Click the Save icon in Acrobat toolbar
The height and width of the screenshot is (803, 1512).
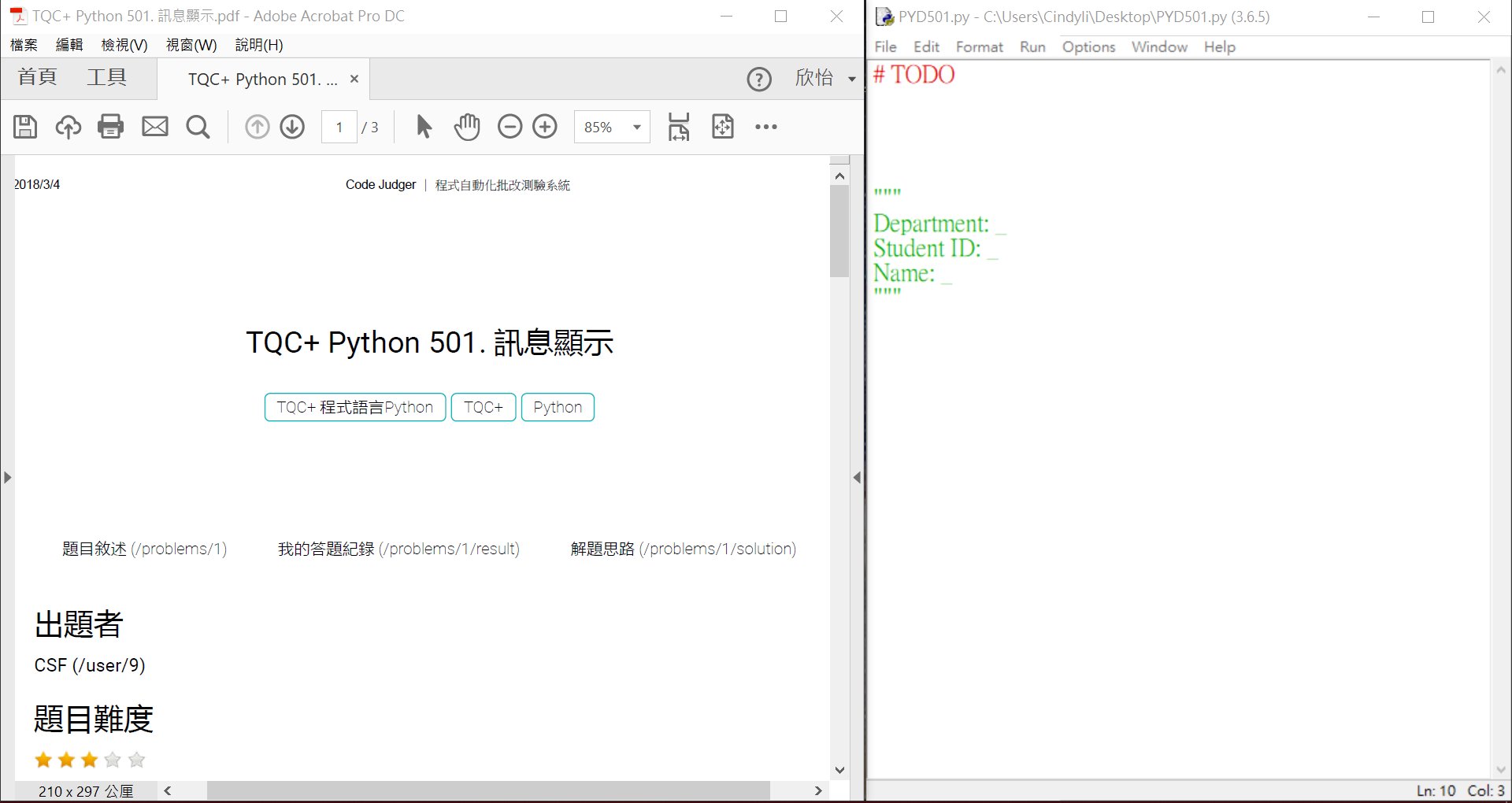point(25,127)
